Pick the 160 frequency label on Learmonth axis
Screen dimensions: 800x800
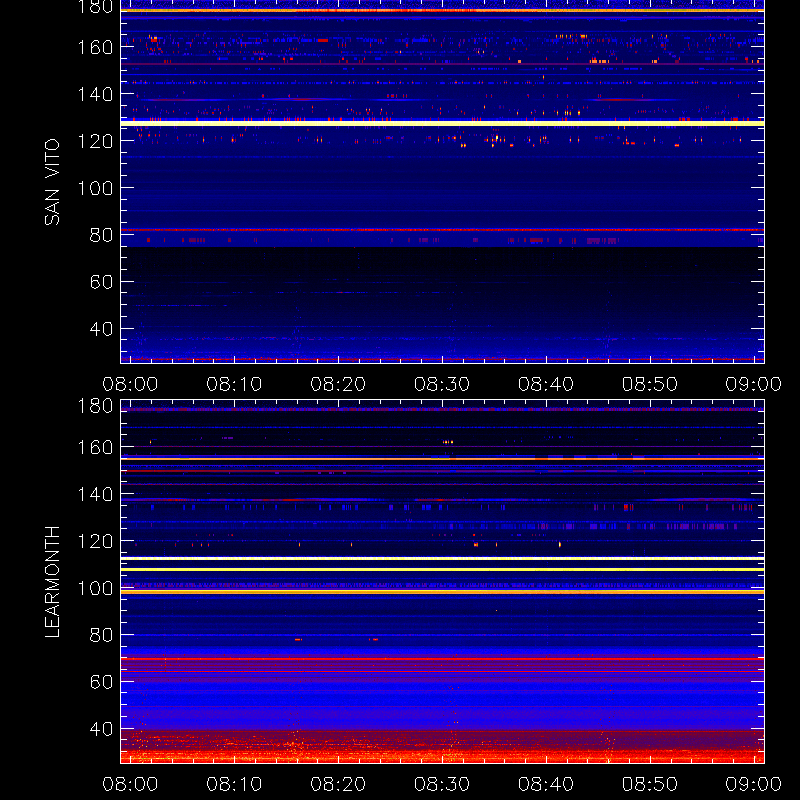[95, 447]
